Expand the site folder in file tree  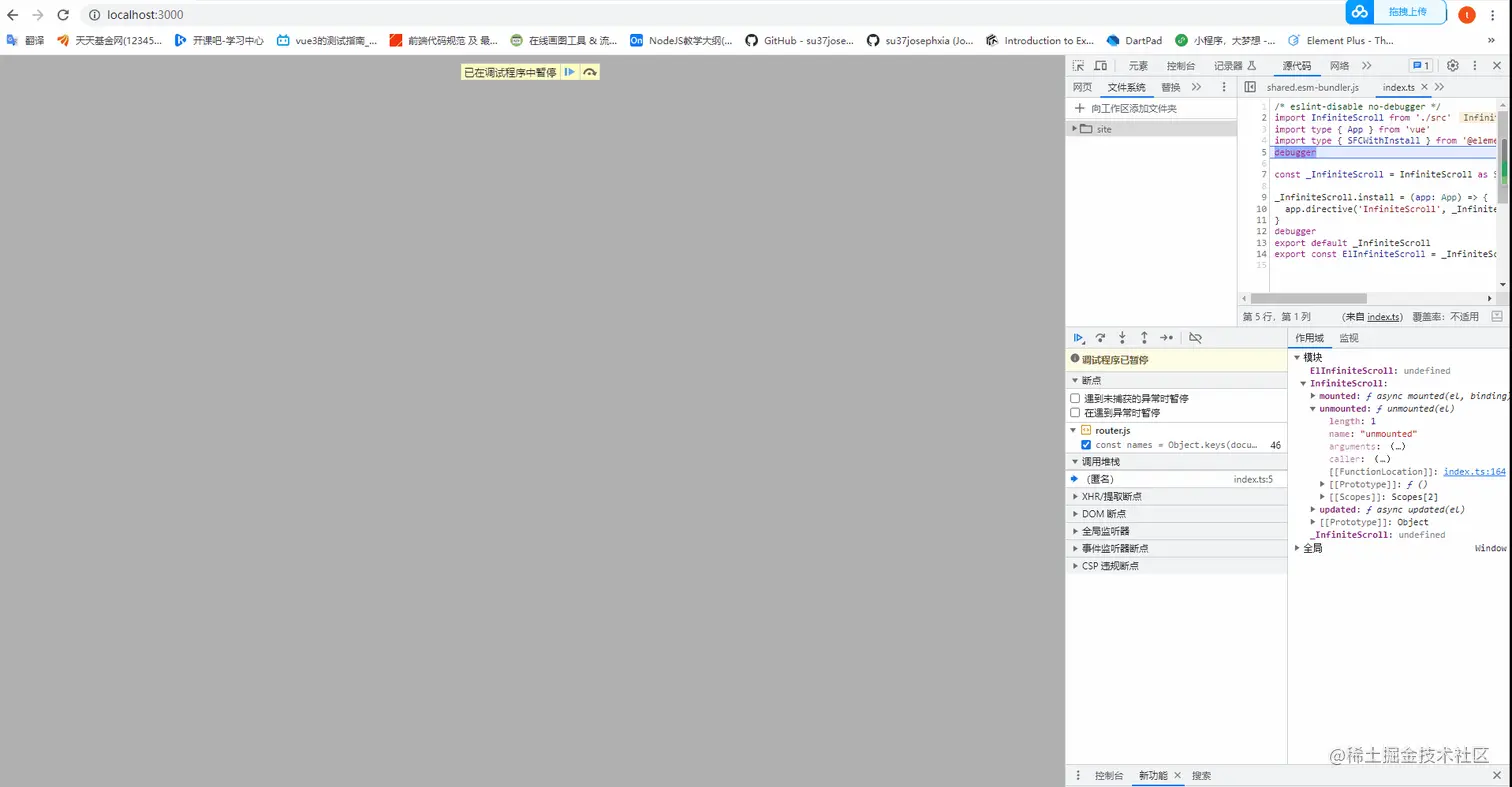coord(1075,129)
